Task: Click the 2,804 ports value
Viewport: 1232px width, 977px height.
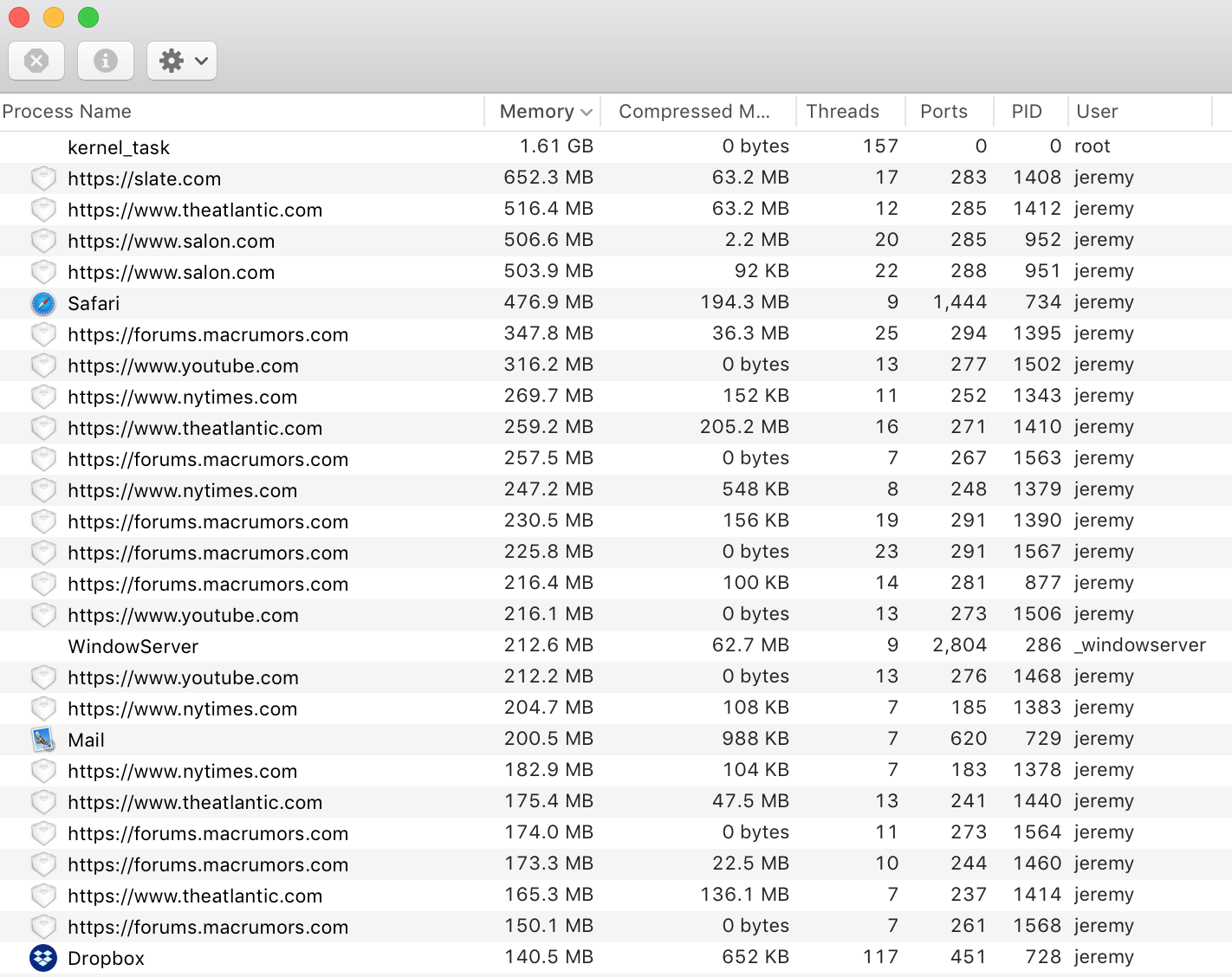Action: tap(960, 644)
